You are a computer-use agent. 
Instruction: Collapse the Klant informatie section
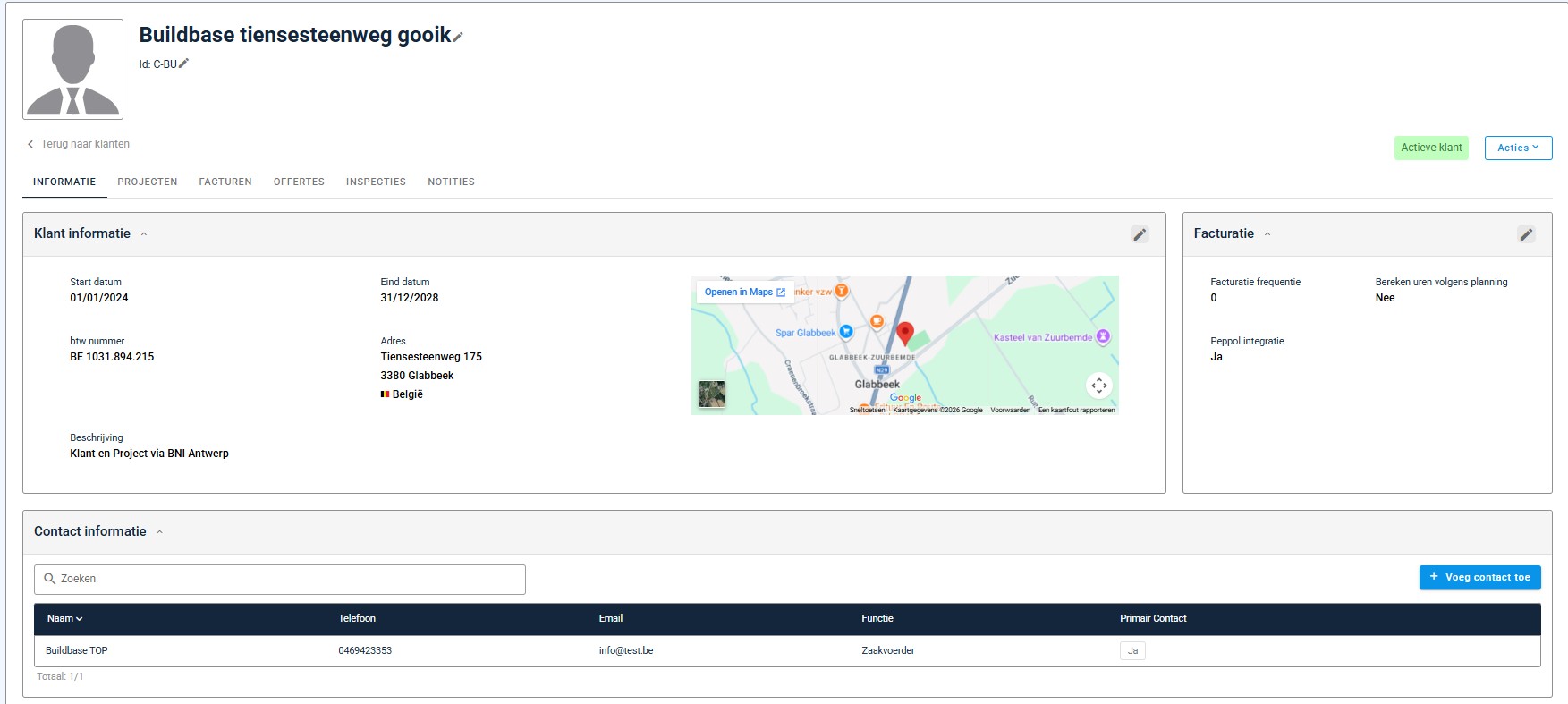(x=143, y=234)
